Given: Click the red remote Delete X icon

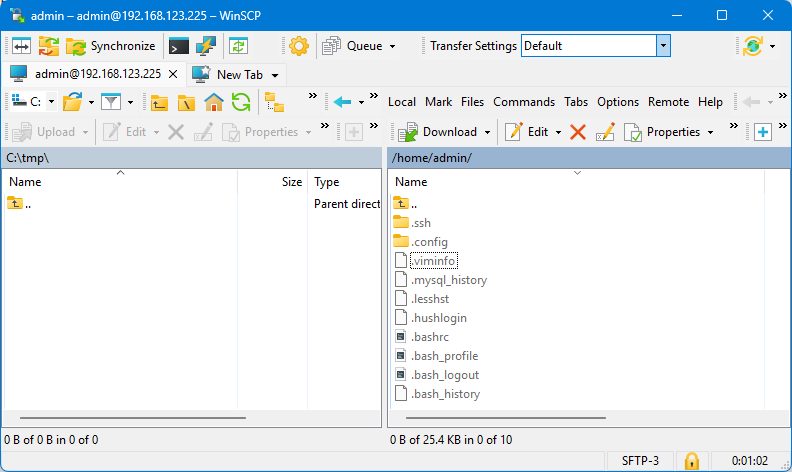Looking at the screenshot, I should [578, 132].
